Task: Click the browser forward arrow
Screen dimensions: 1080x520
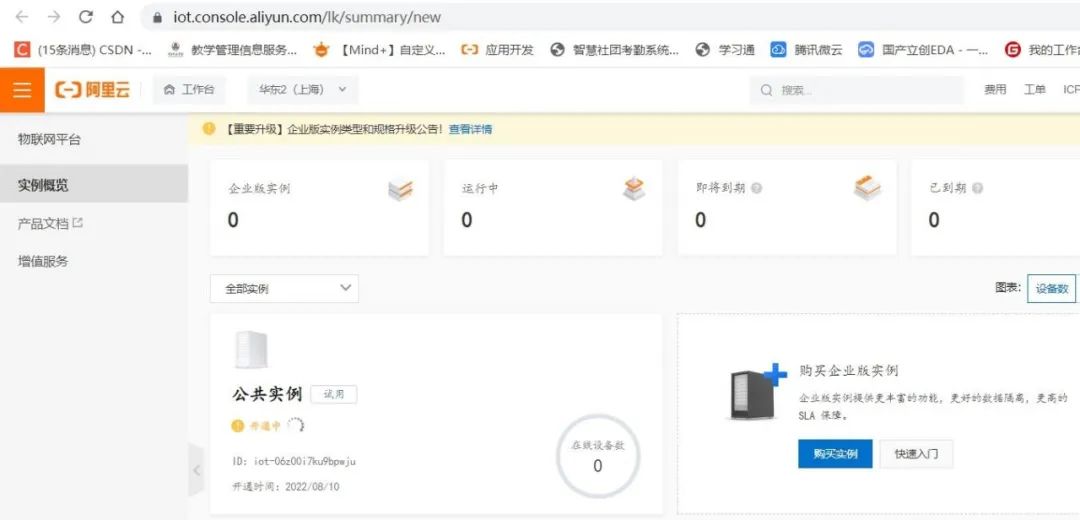Action: pyautogui.click(x=54, y=17)
